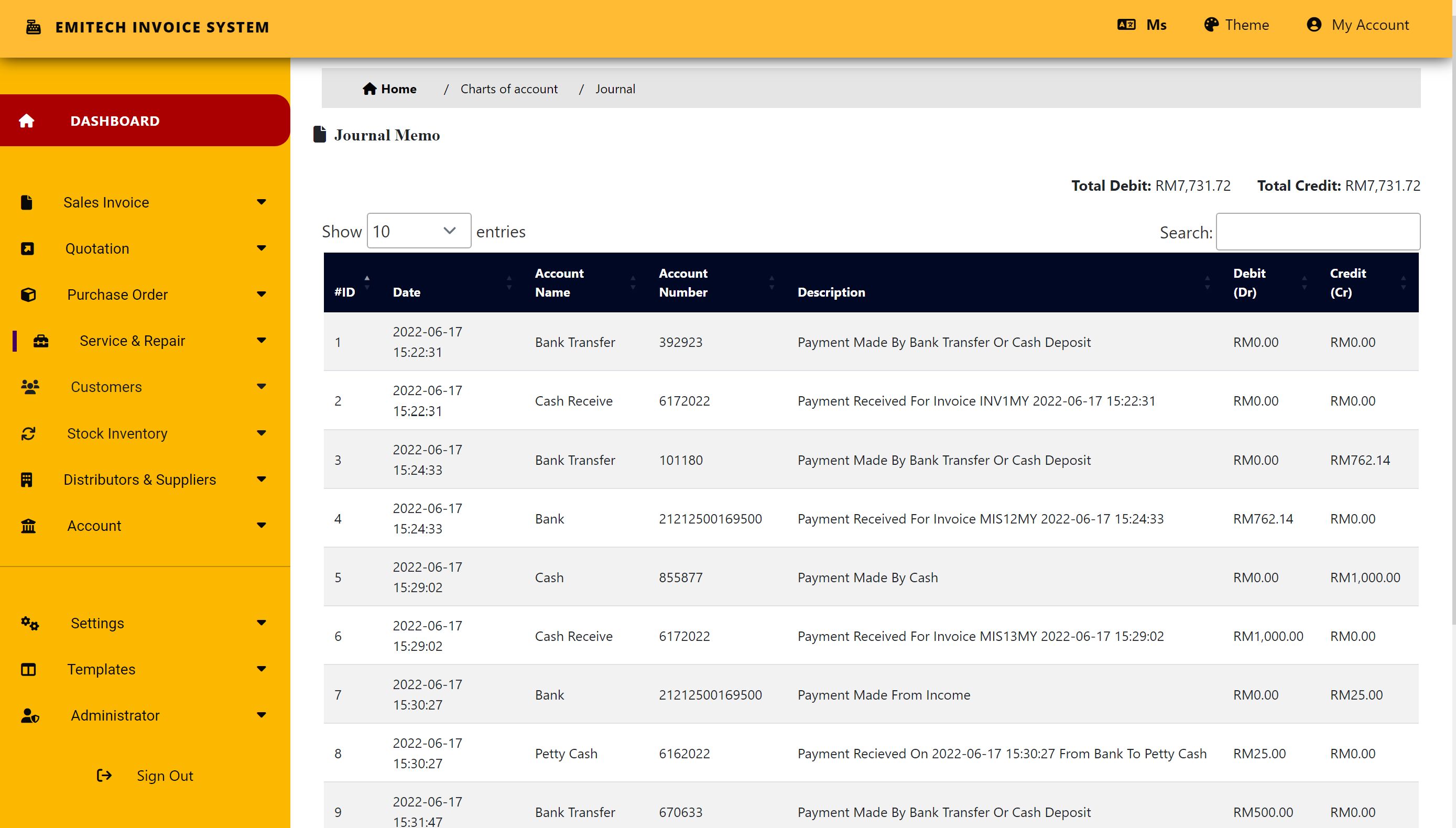Expand the Templates dropdown arrow
1456x828 pixels.
[262, 669]
